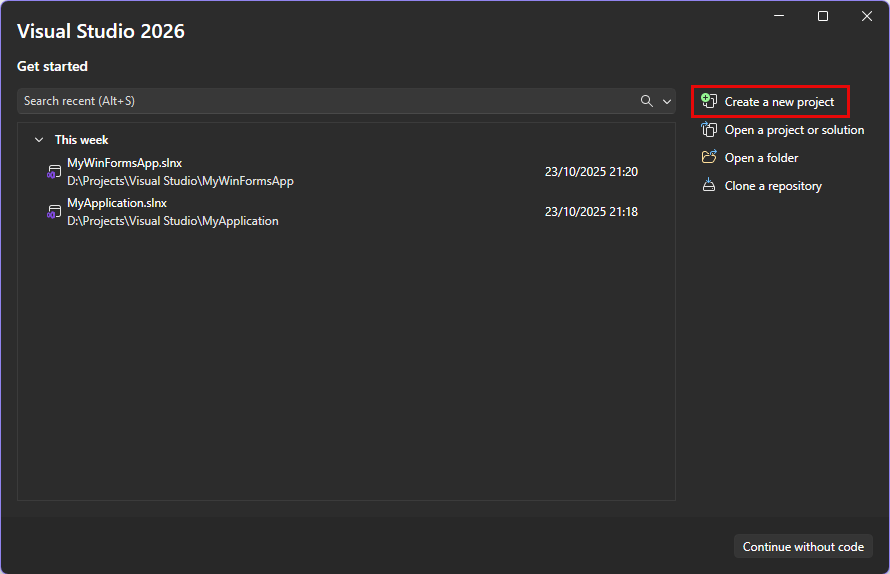Click the Clone a repository icon
The width and height of the screenshot is (890, 574).
(x=709, y=185)
